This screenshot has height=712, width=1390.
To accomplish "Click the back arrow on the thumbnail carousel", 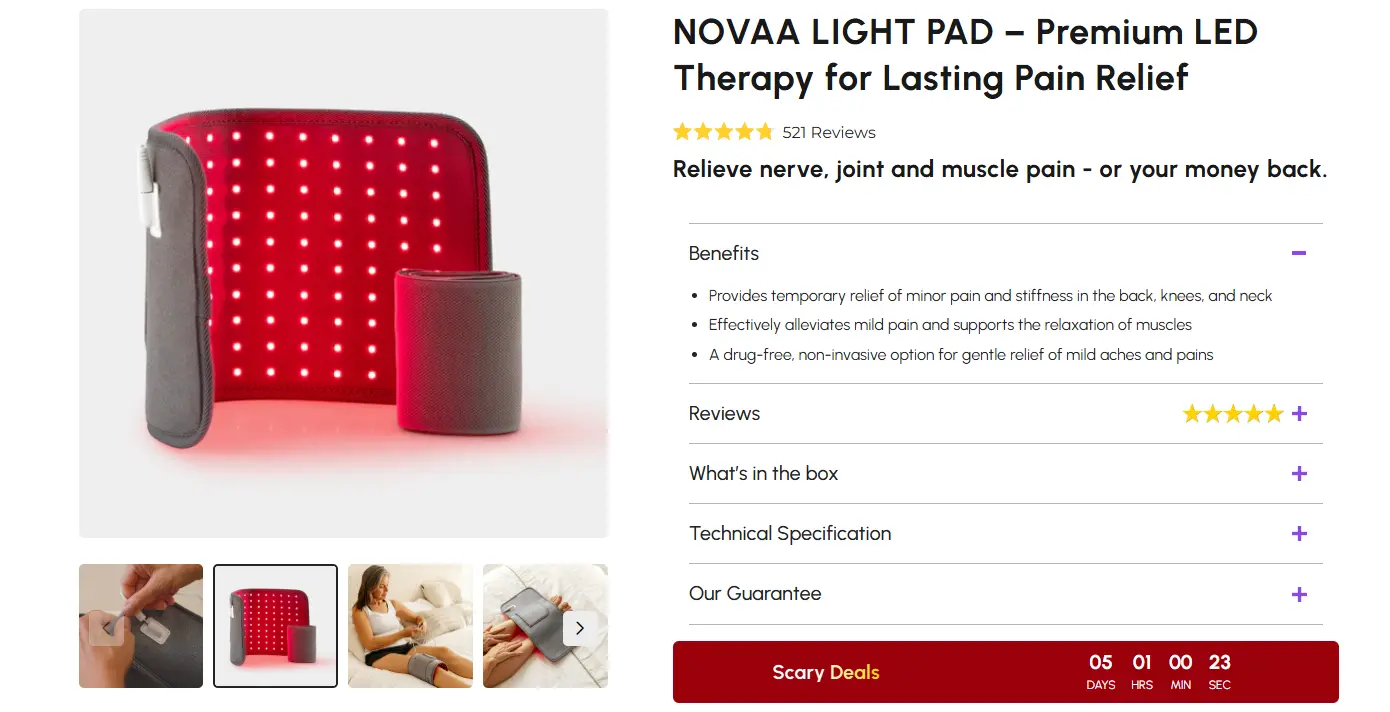I will (104, 628).
